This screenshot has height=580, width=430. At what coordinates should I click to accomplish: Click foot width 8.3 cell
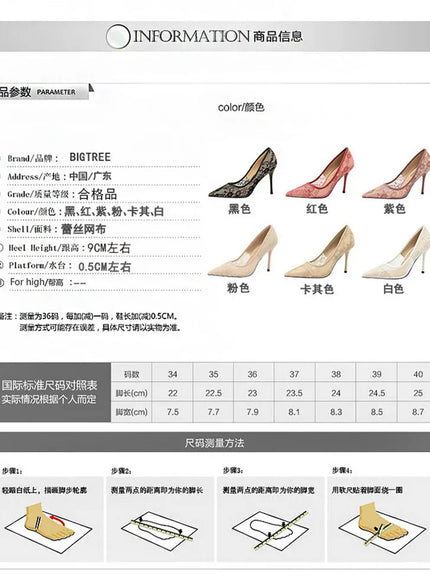336,412
